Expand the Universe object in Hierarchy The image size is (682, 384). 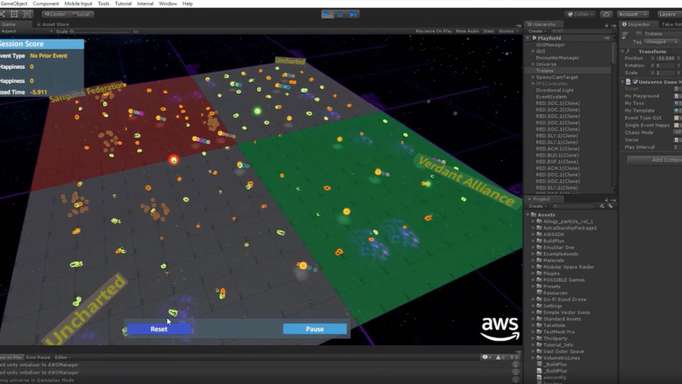[x=533, y=64]
